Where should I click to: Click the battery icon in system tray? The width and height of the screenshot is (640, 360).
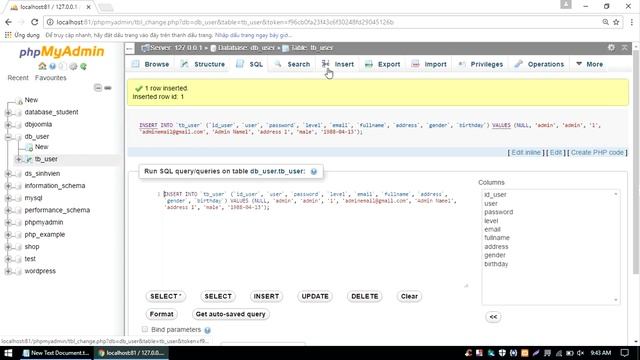pyautogui.click(x=569, y=353)
